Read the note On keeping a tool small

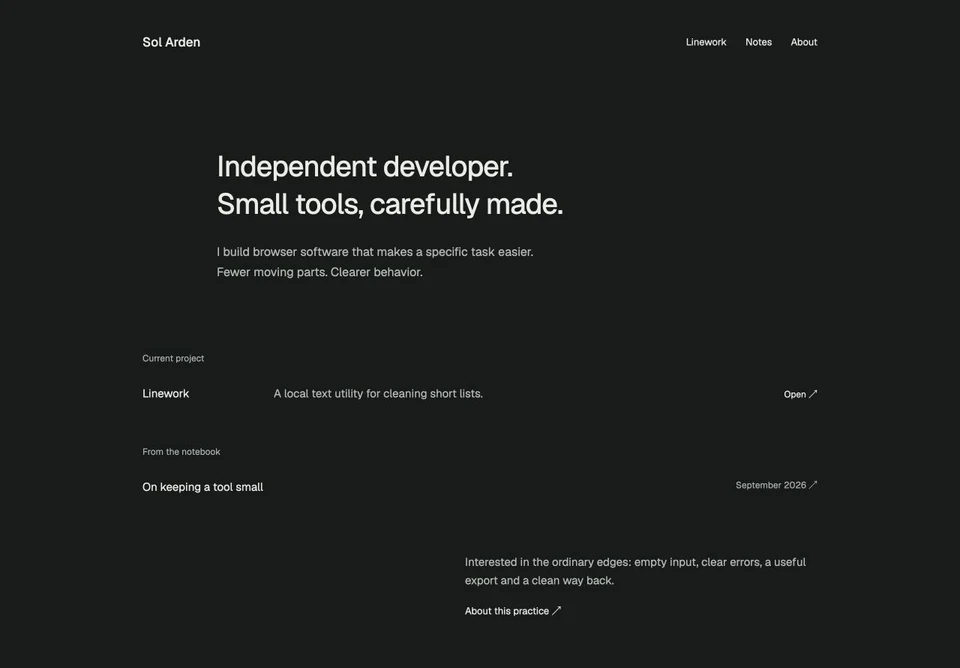pos(203,487)
